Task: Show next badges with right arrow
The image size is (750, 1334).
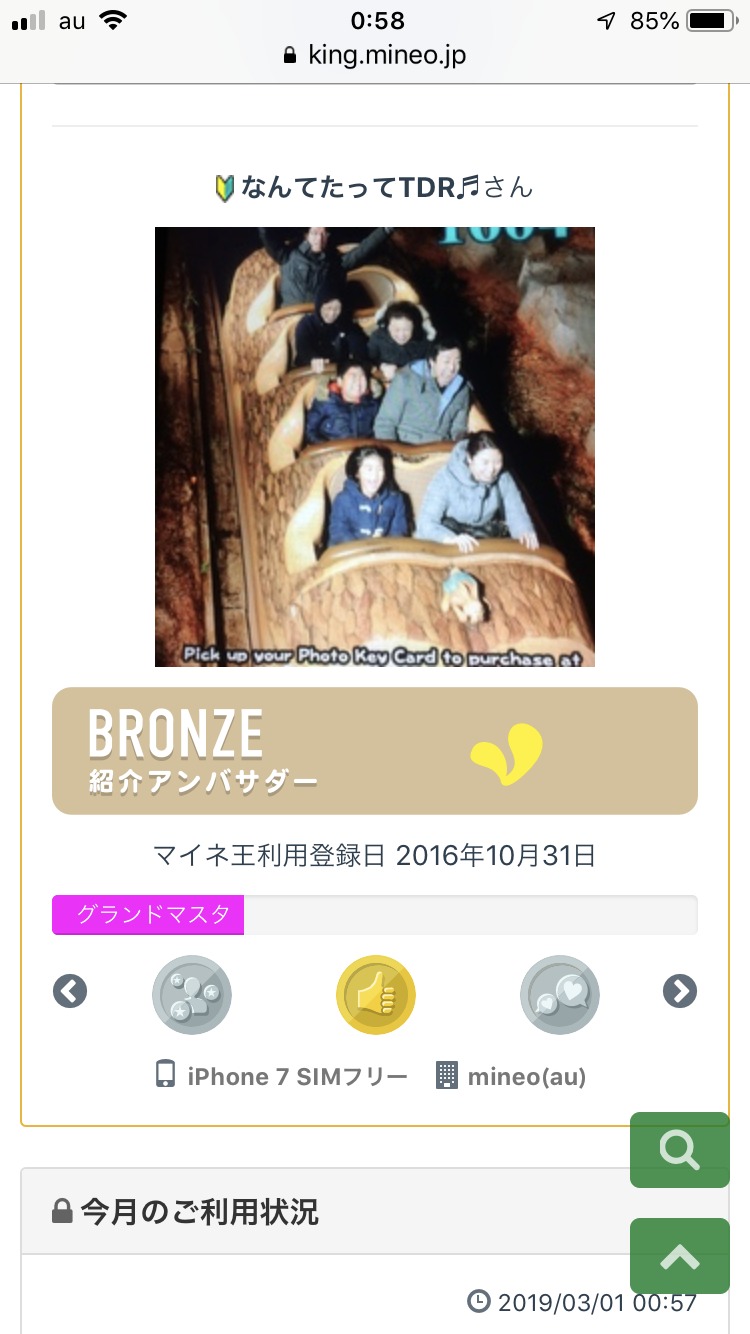Action: pyautogui.click(x=680, y=991)
